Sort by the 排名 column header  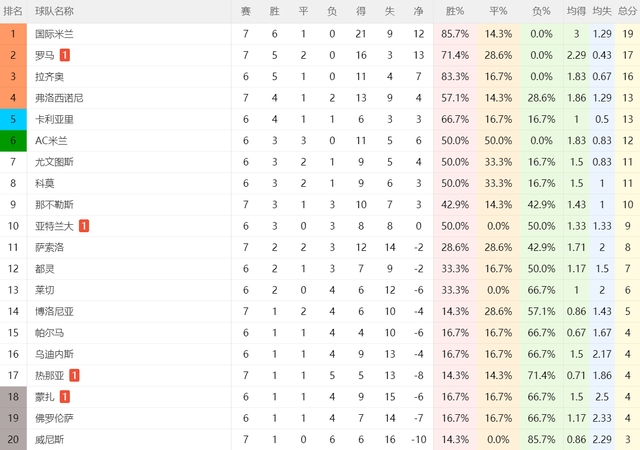click(13, 11)
